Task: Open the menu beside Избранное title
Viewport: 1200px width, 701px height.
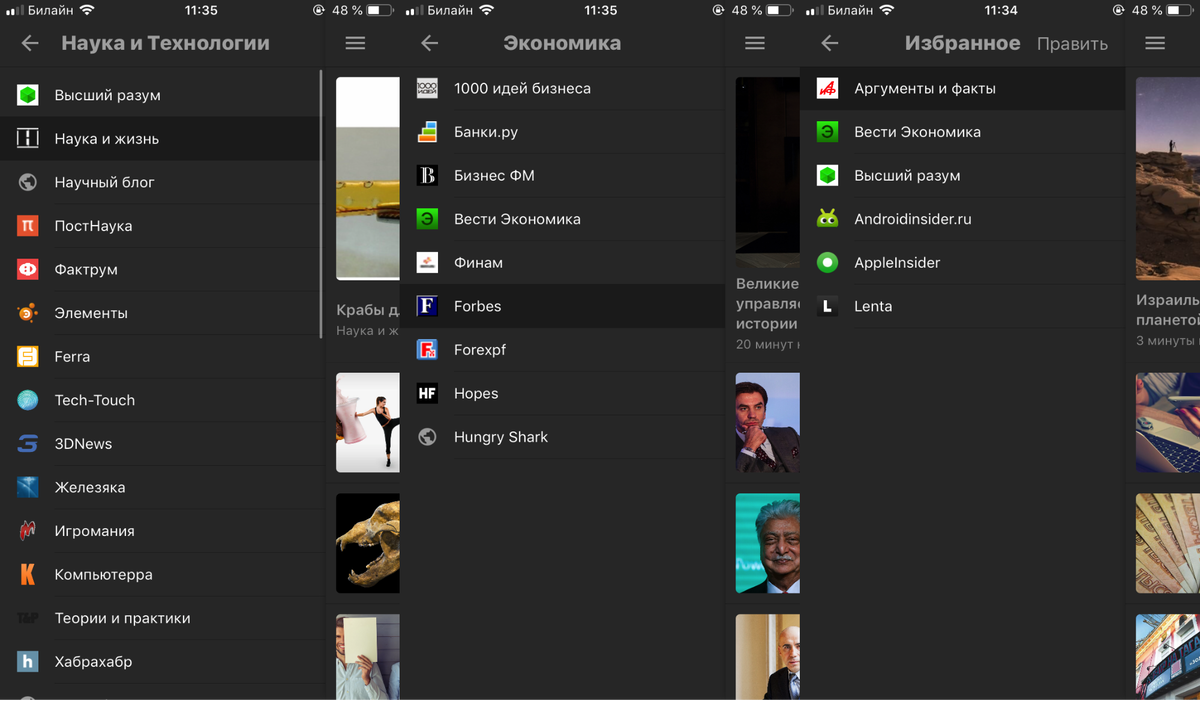Action: 1155,43
